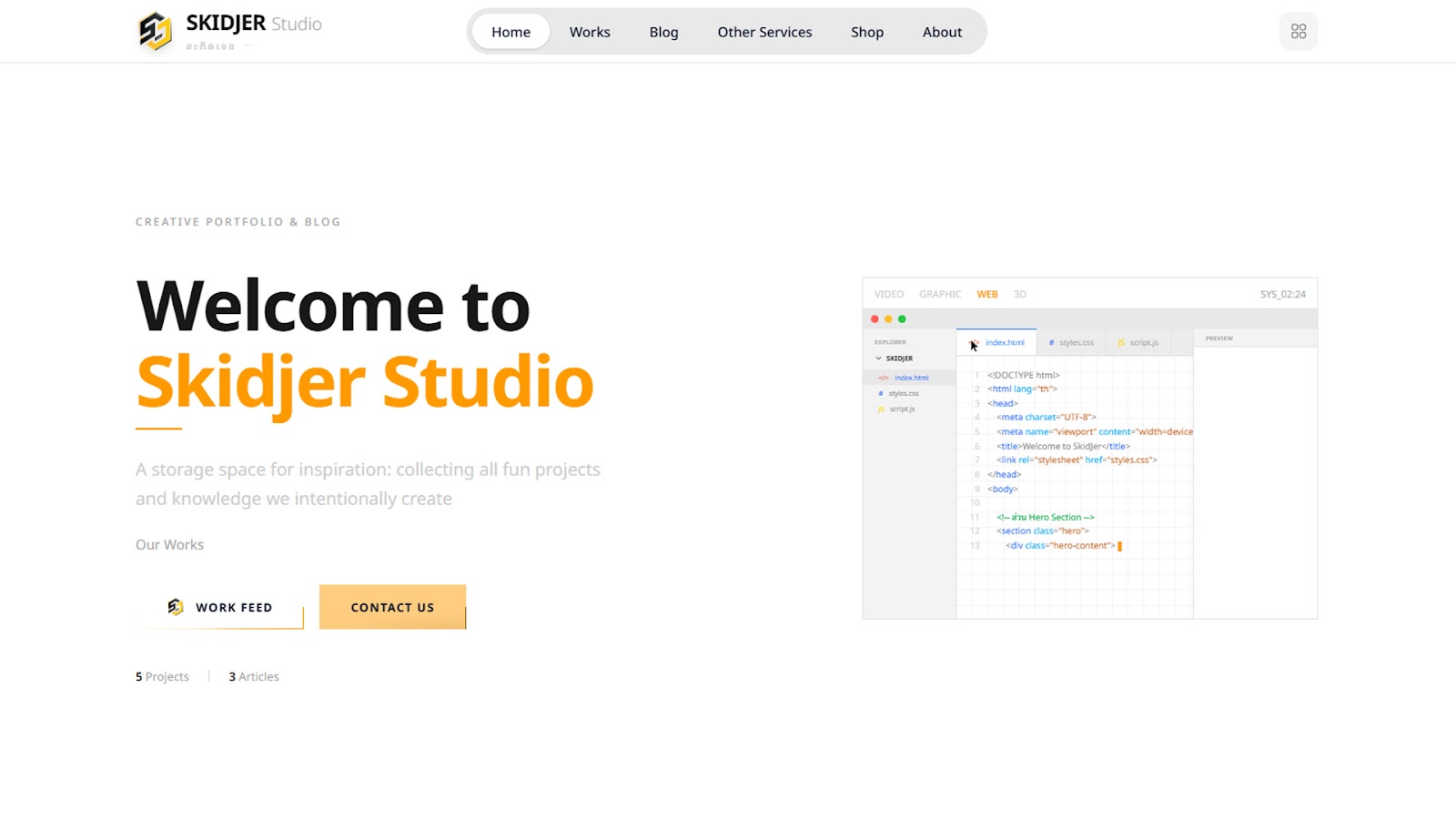The width and height of the screenshot is (1456, 819).
Task: Click the EXPLORER panel label
Action: (890, 342)
